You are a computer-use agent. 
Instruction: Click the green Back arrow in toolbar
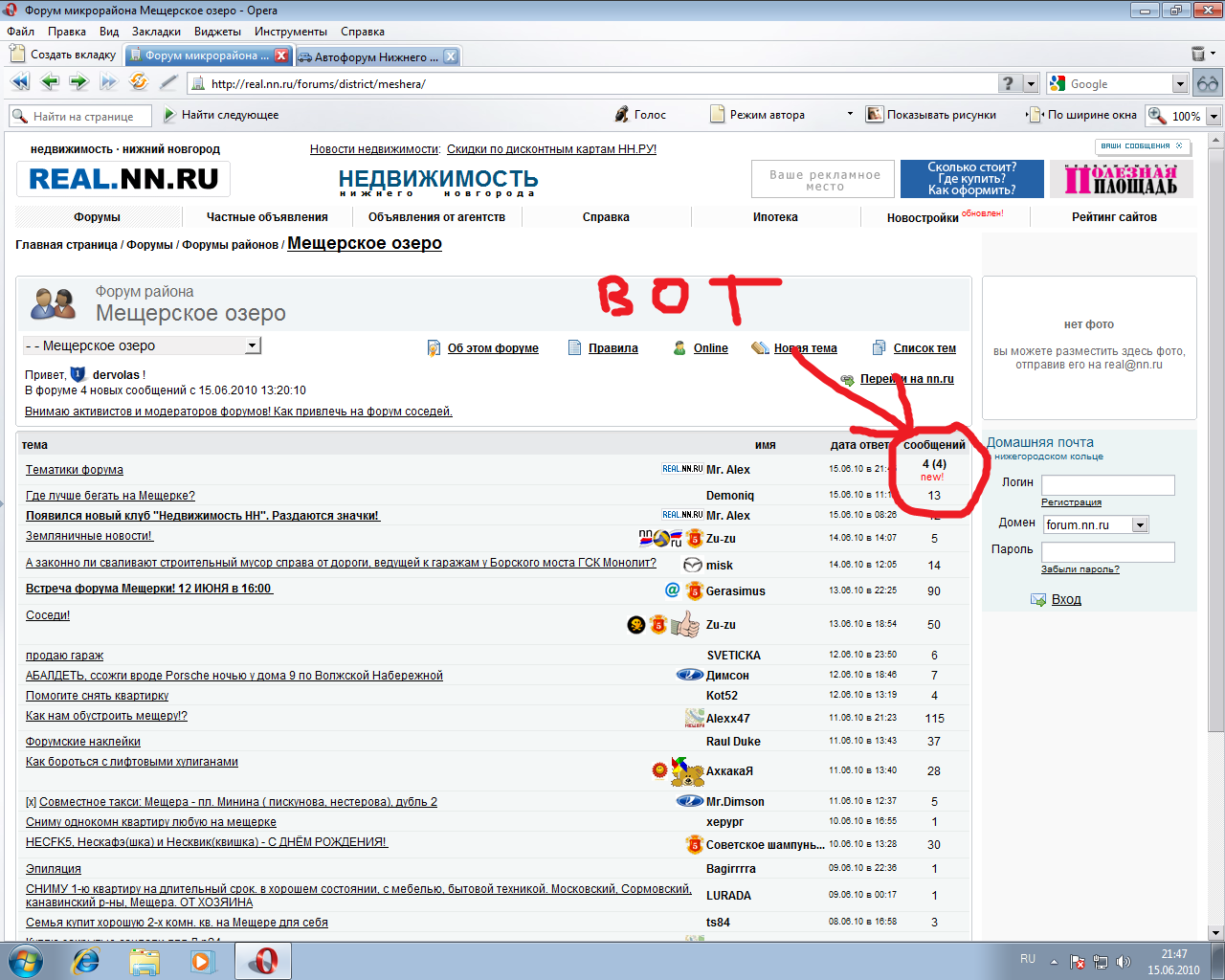click(x=50, y=83)
